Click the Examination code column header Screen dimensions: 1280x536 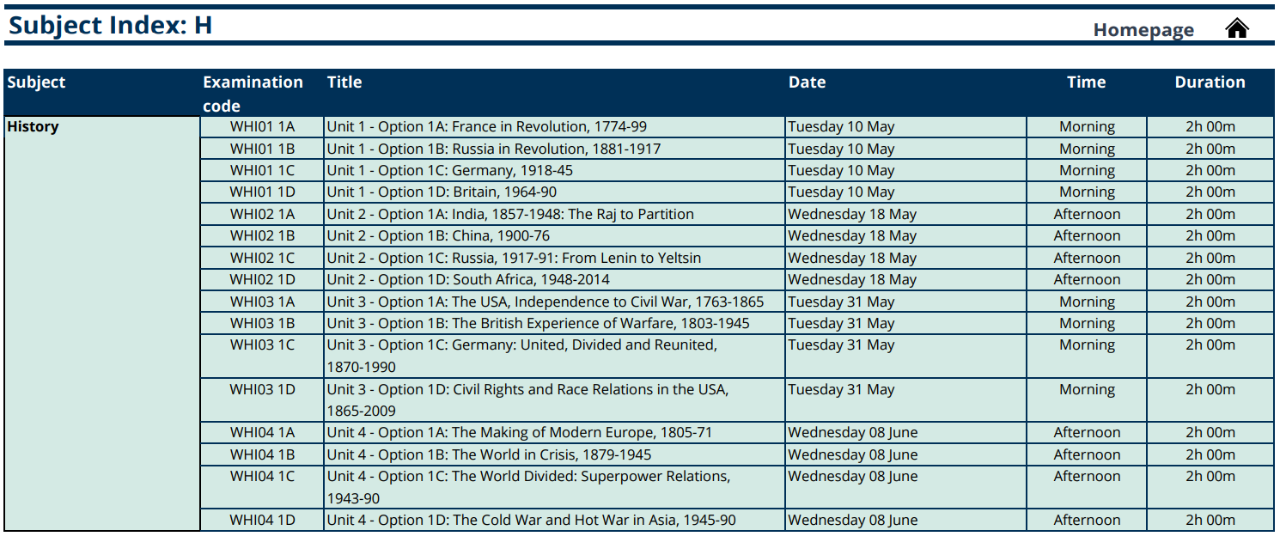252,93
